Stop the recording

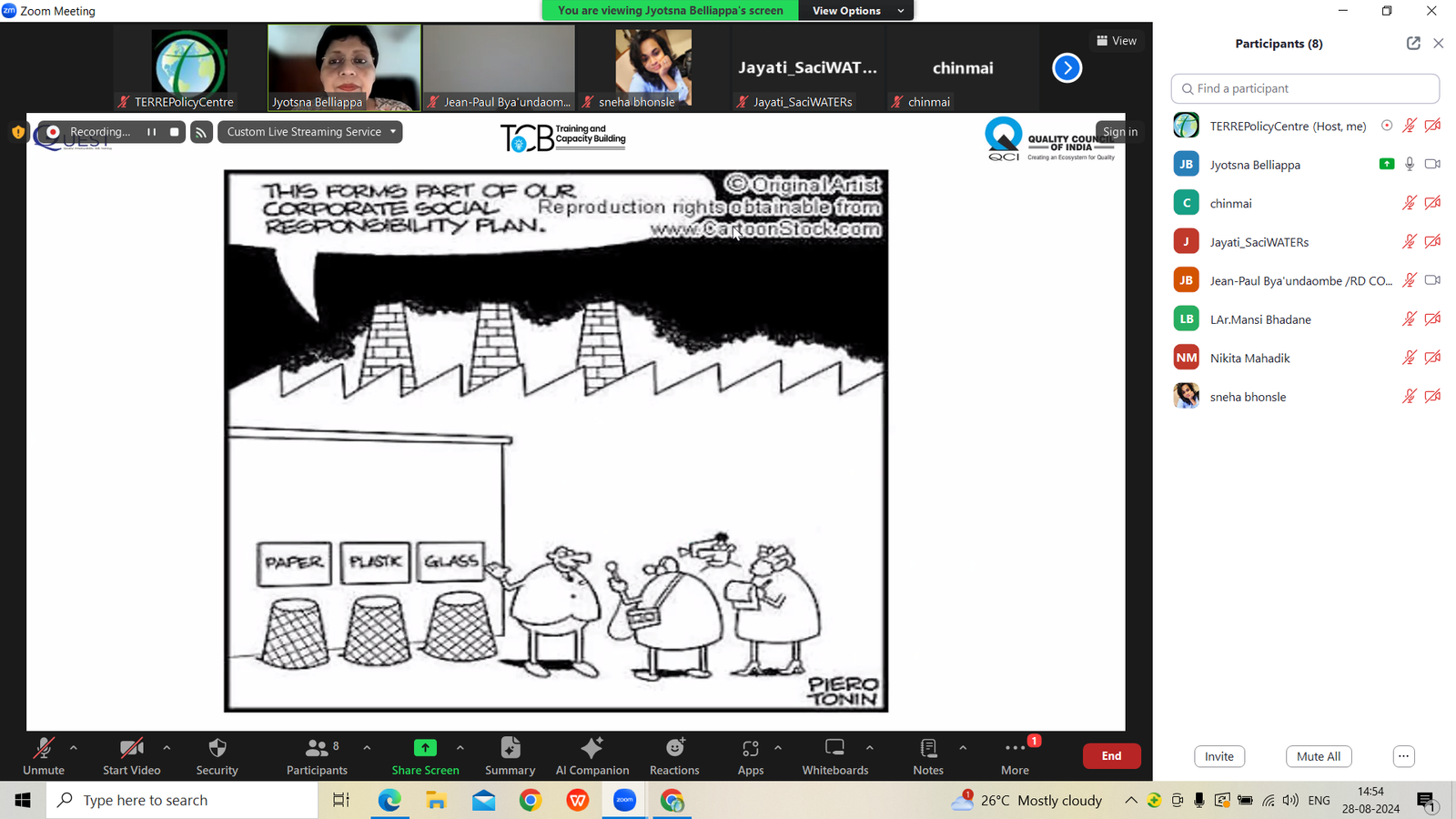pos(175,132)
